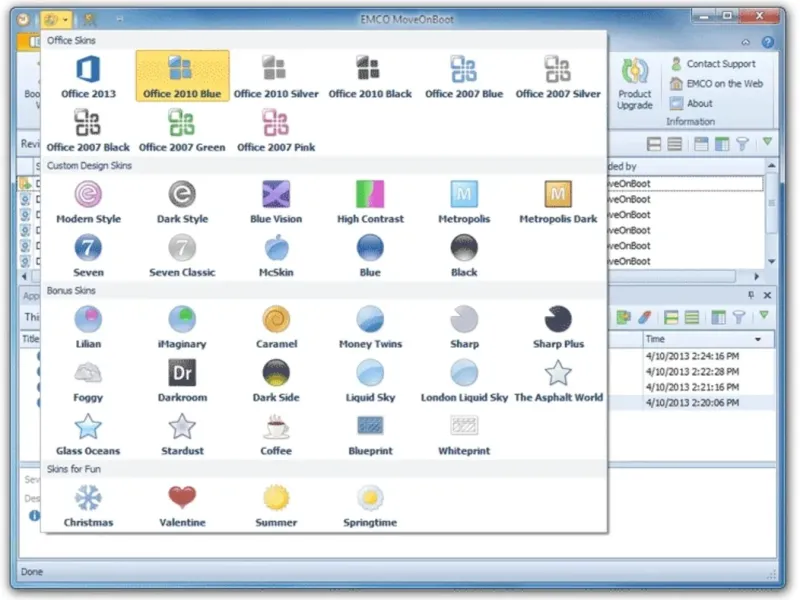This screenshot has height=600, width=800.
Task: Apply the Office 2010 Silver skin
Action: point(276,77)
